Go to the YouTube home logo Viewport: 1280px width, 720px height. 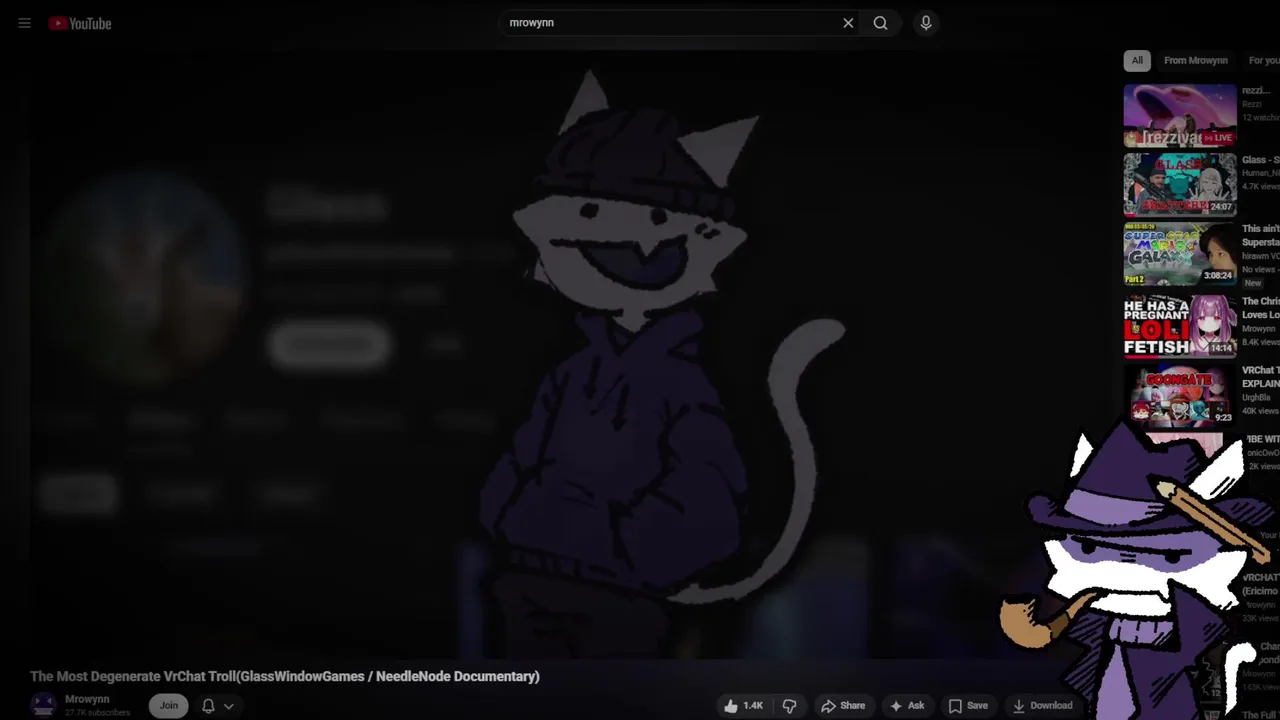pos(80,23)
